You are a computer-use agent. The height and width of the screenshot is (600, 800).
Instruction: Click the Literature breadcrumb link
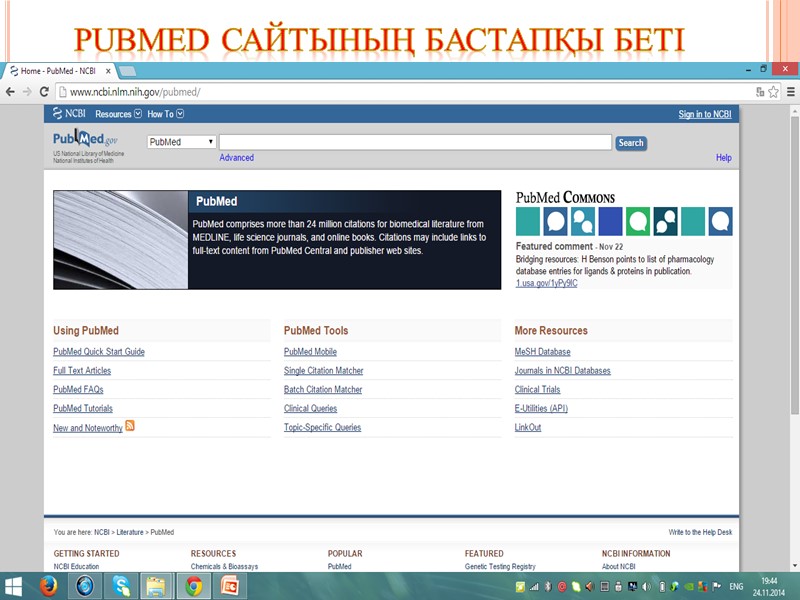(x=130, y=532)
